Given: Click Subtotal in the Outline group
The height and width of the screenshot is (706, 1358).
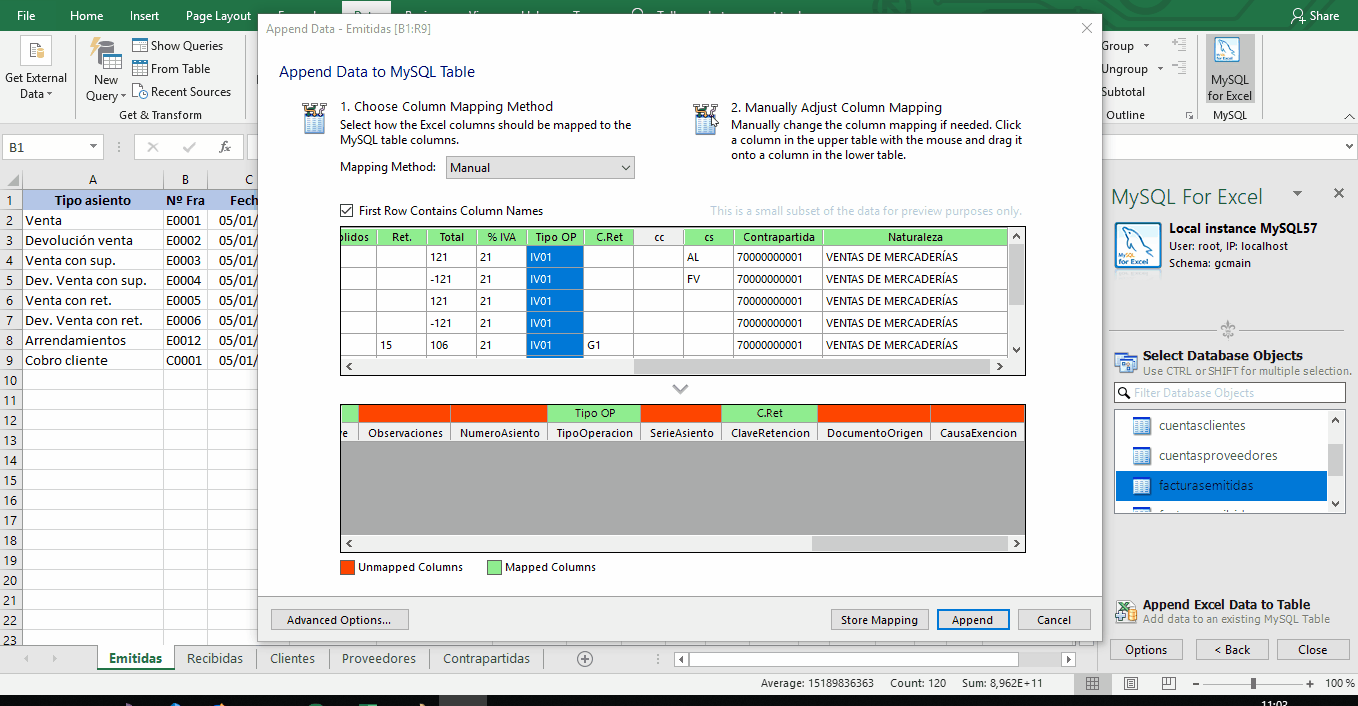Looking at the screenshot, I should (1123, 92).
